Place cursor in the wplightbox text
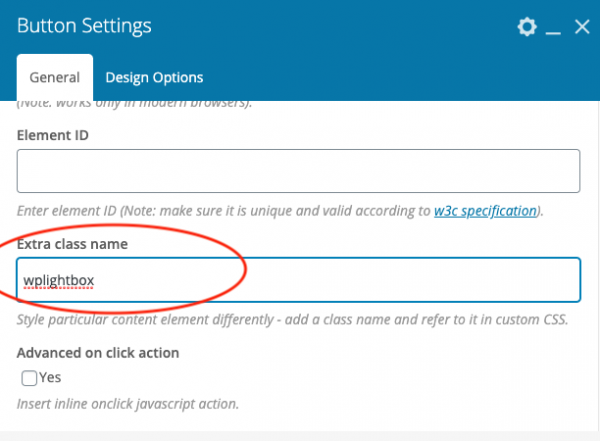The image size is (600, 441). click(59, 280)
